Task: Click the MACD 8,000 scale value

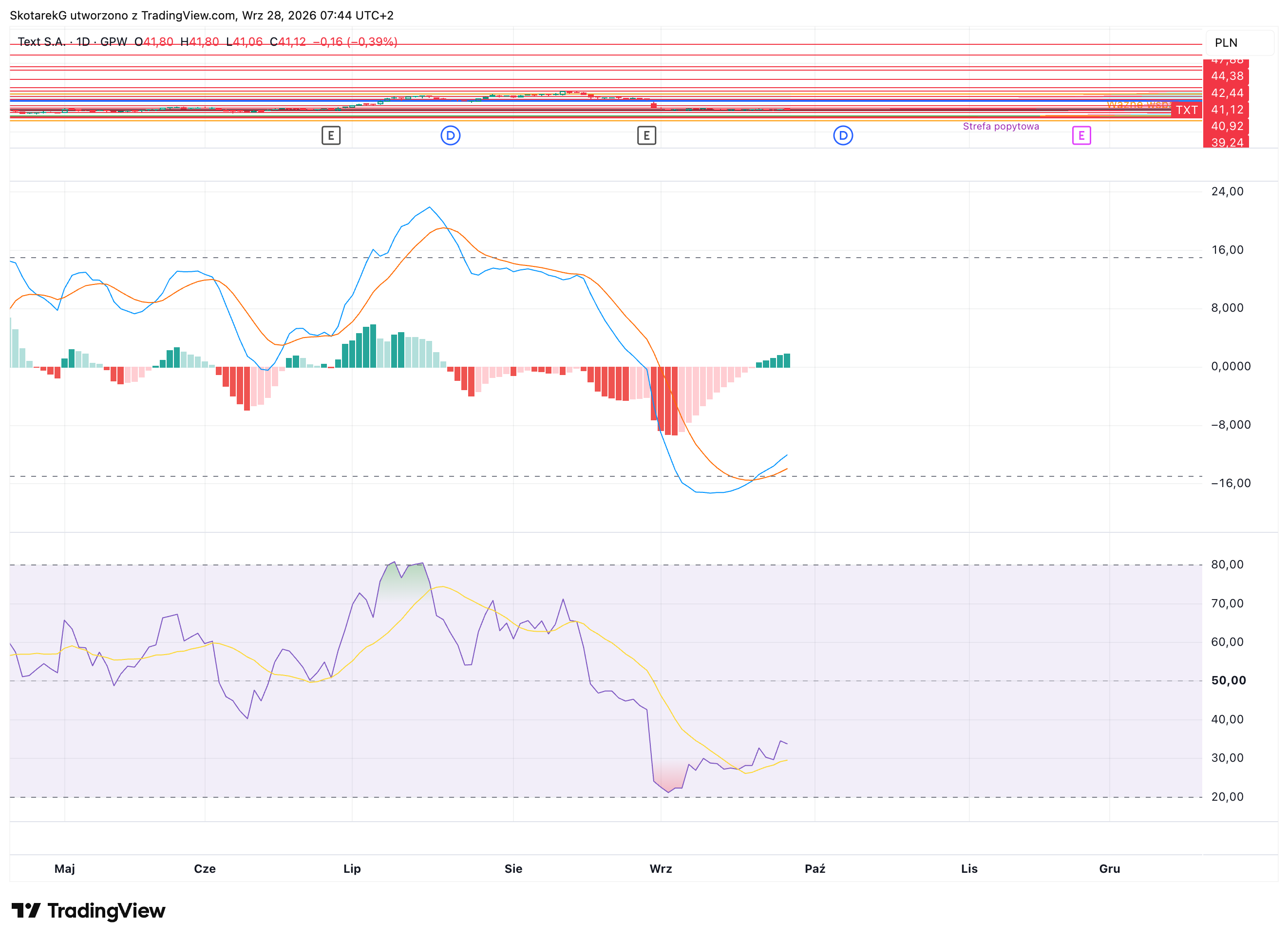Action: [1227, 308]
